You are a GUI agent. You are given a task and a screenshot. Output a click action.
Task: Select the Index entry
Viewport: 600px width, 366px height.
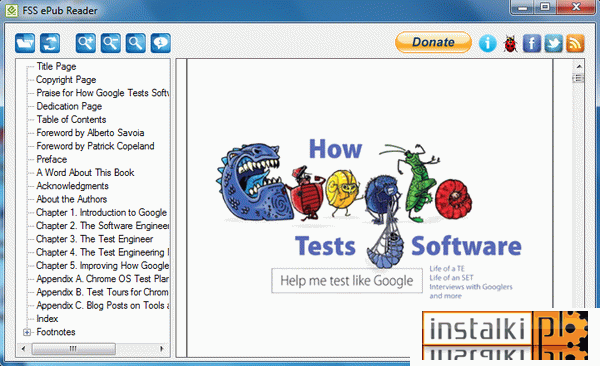pos(47,319)
